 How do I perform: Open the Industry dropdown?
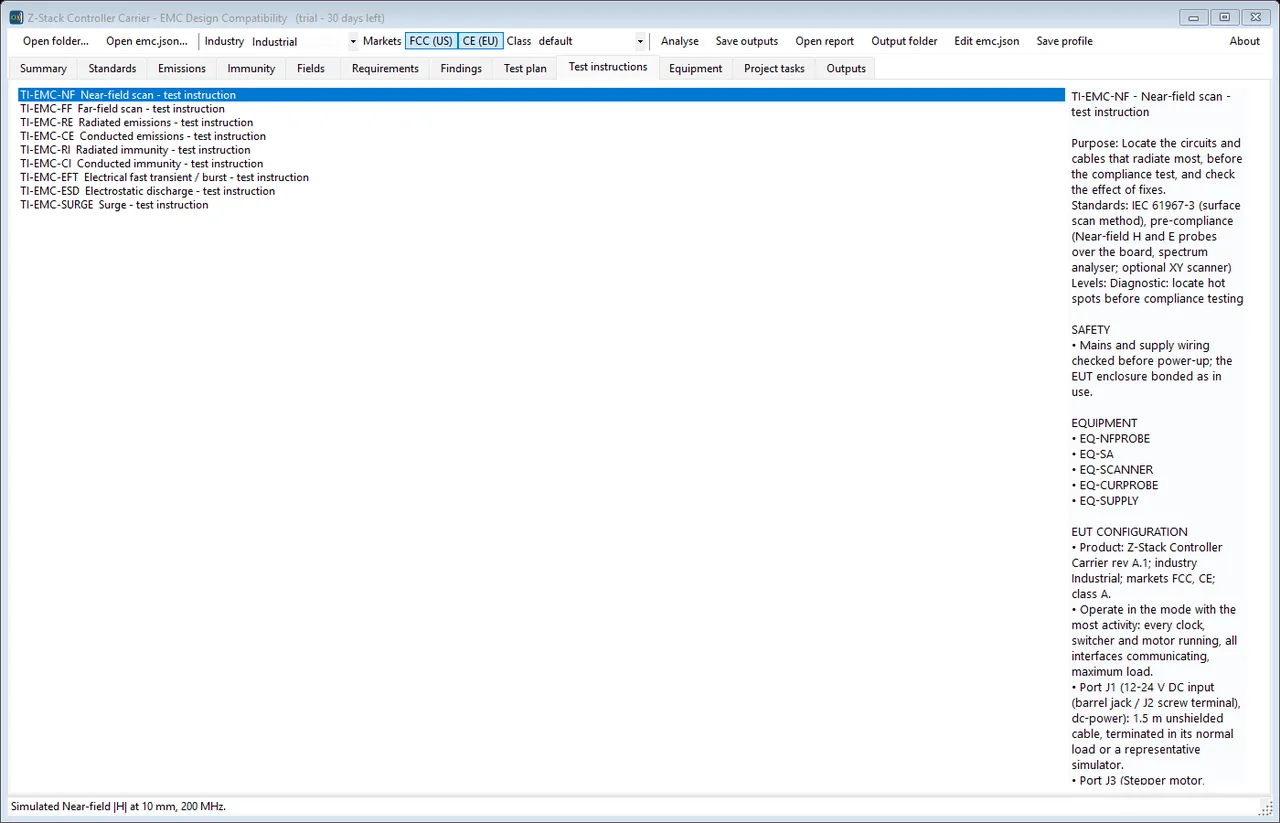coord(304,42)
